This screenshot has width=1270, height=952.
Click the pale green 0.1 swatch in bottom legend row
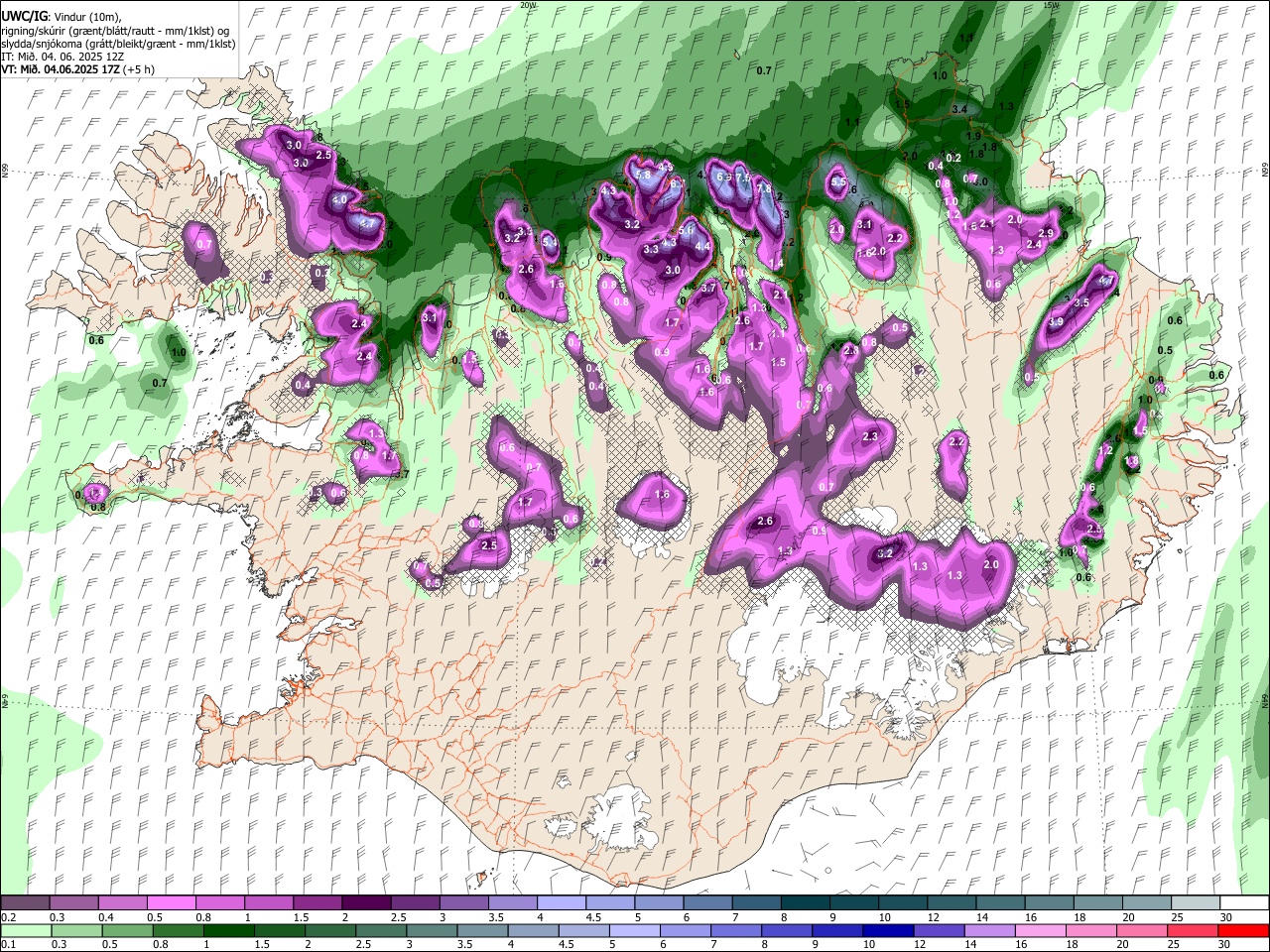tap(26, 930)
